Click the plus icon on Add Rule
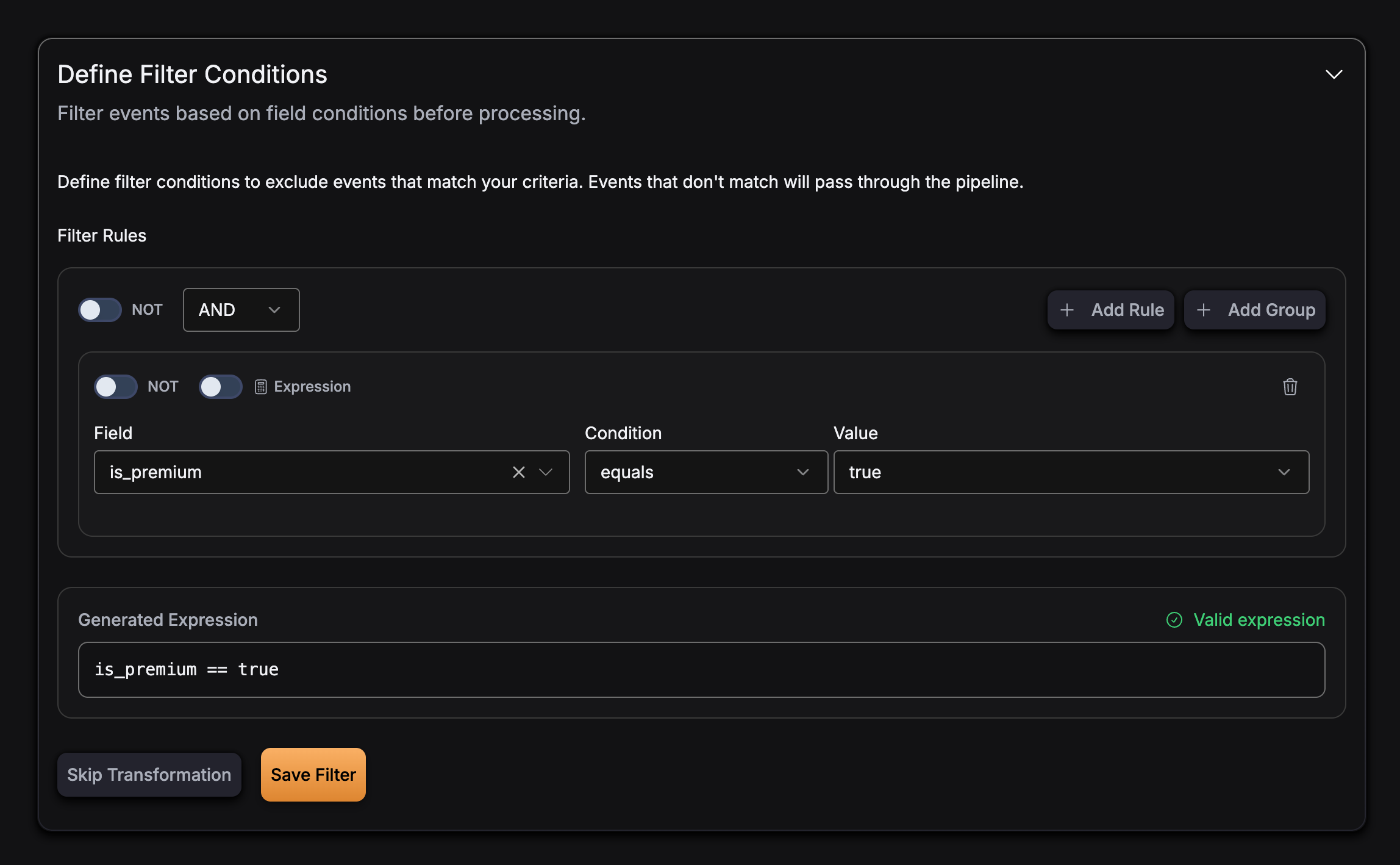Screen dimensions: 1400x865 tap(1067, 310)
